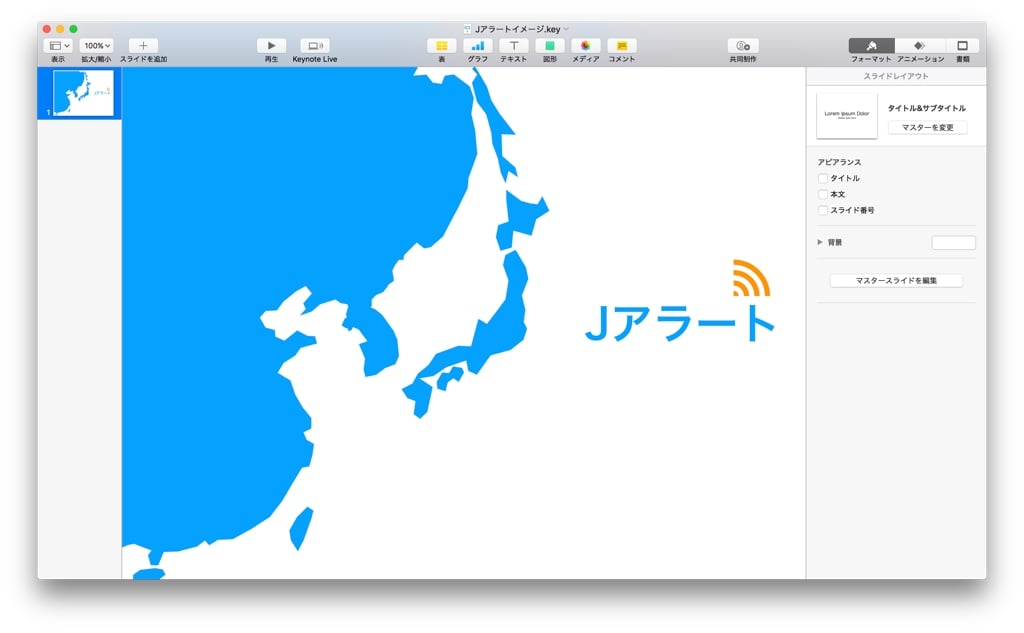Open Keynote Live

pyautogui.click(x=315, y=46)
